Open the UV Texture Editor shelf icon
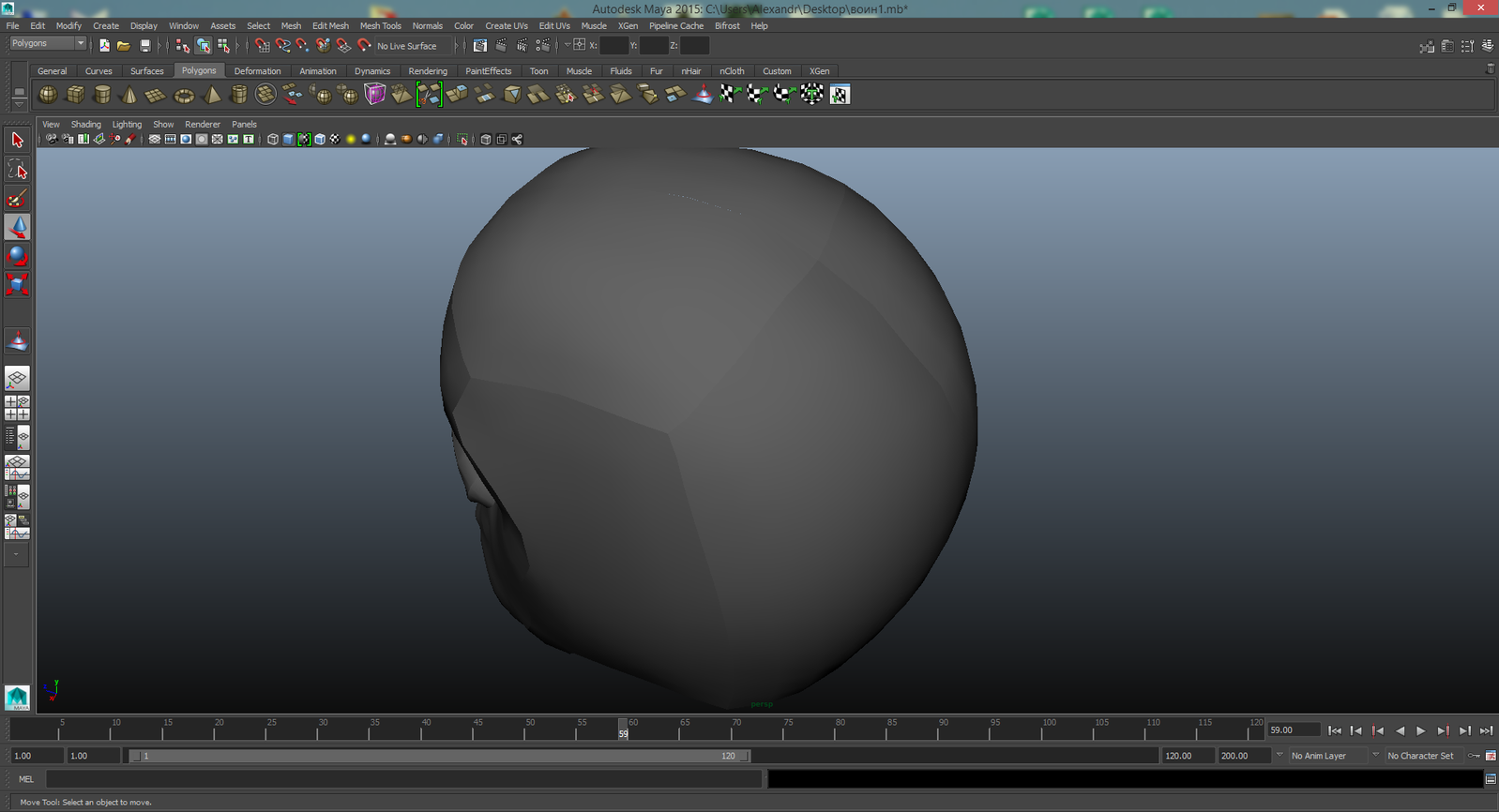 point(840,94)
